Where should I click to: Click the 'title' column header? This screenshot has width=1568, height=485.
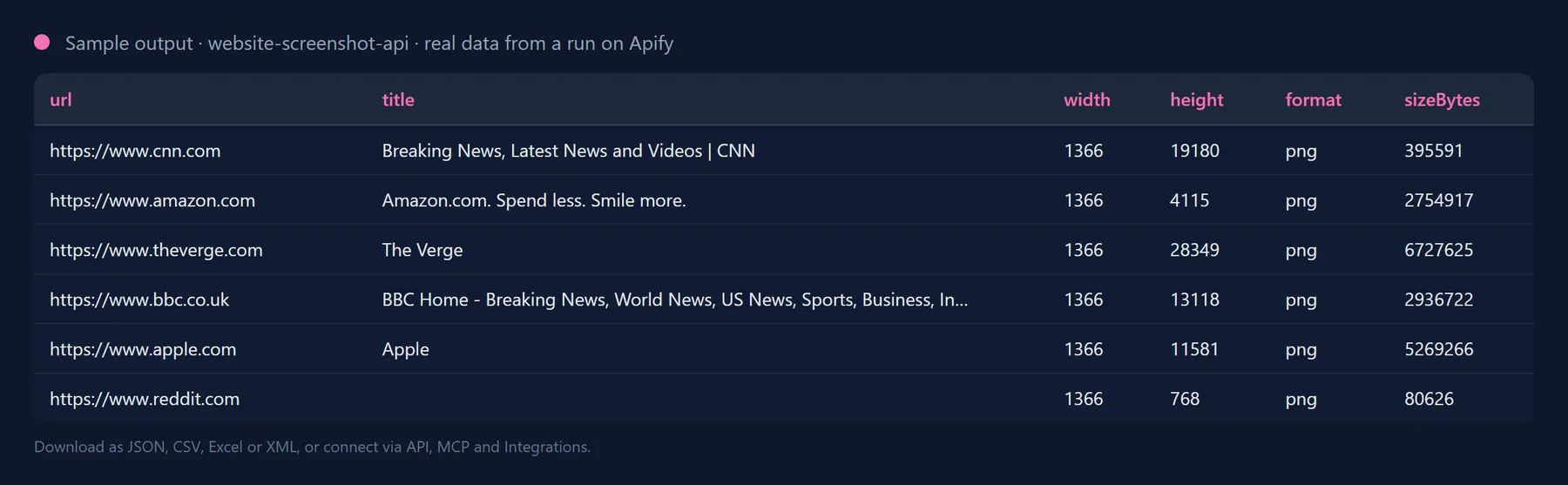[398, 100]
